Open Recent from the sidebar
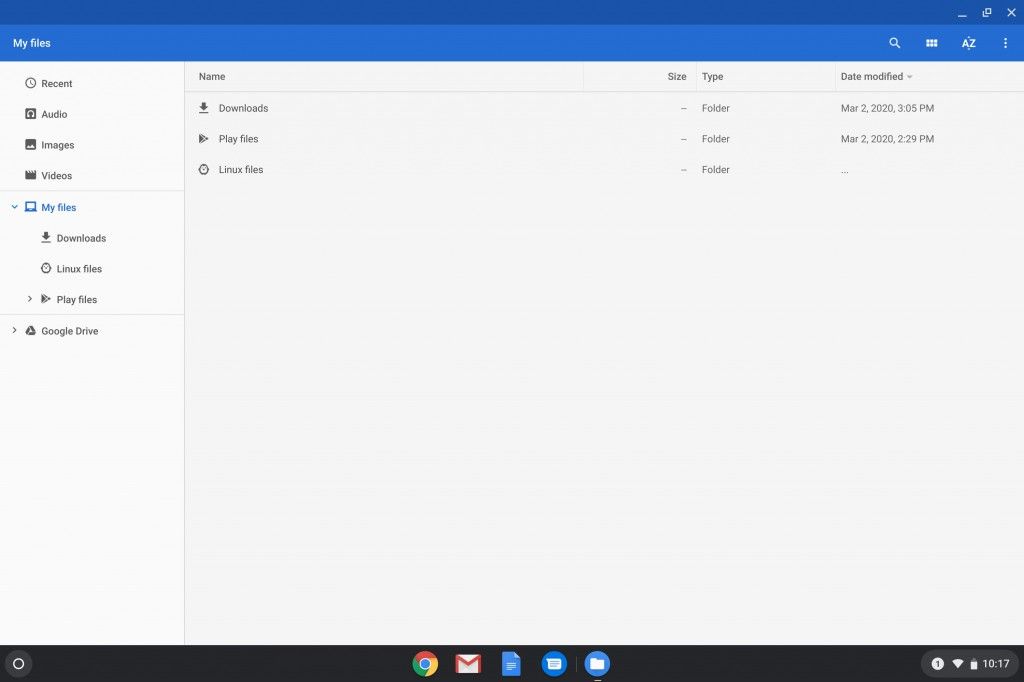The height and width of the screenshot is (682, 1024). [x=57, y=83]
